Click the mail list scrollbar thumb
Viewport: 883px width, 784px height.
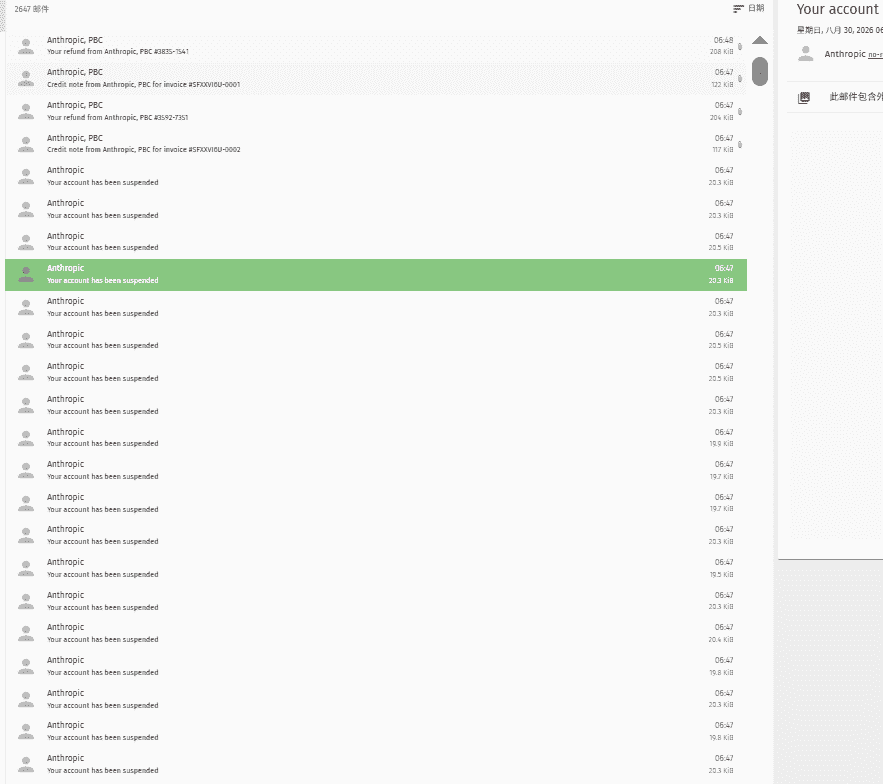pyautogui.click(x=760, y=72)
